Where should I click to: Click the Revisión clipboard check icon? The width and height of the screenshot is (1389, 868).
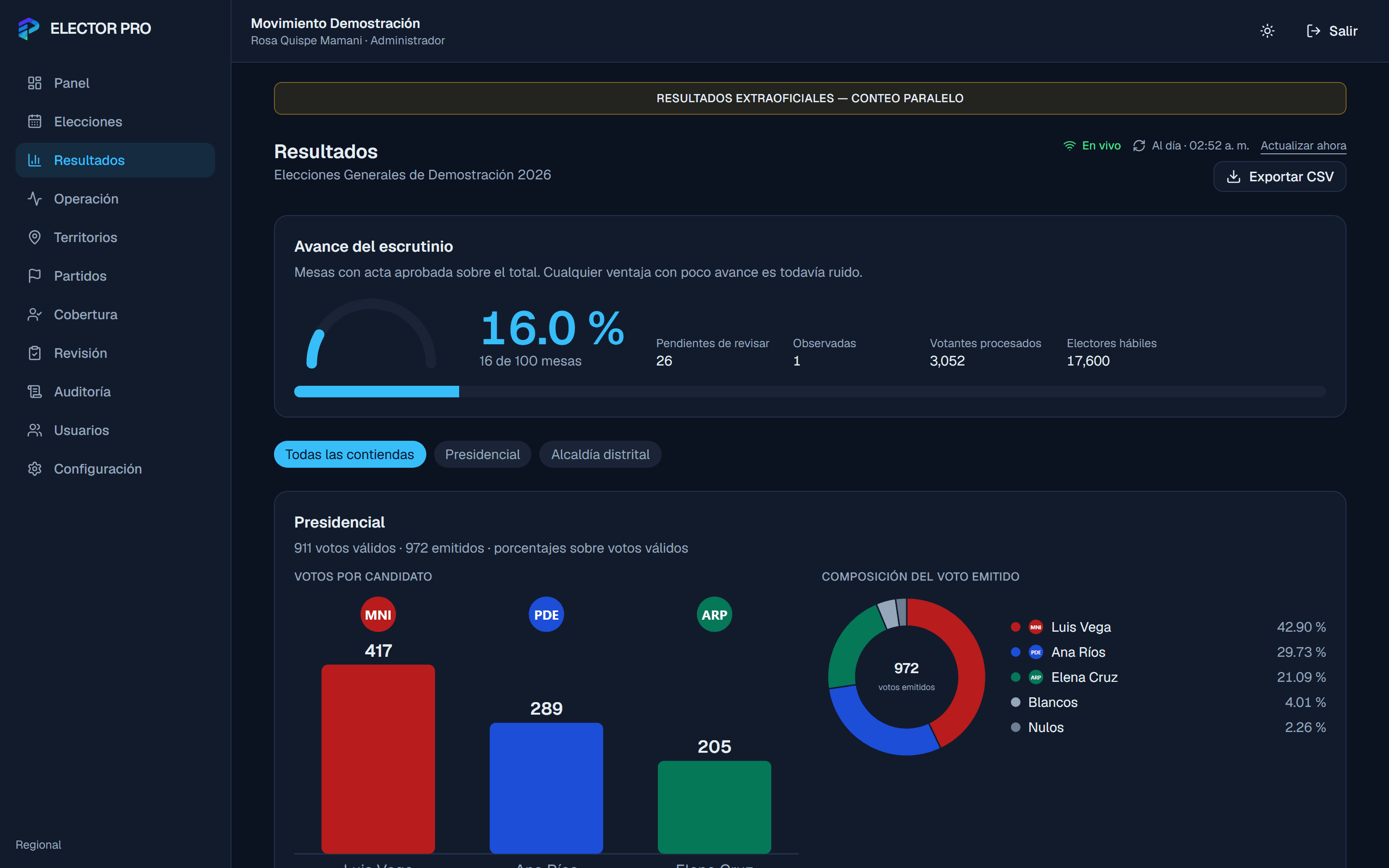[34, 353]
